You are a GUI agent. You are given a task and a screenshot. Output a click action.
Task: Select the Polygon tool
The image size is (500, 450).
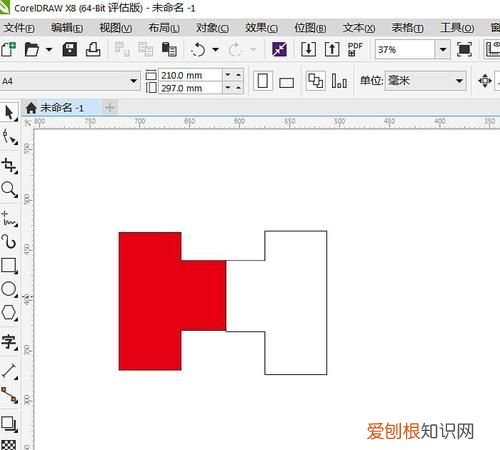click(9, 313)
